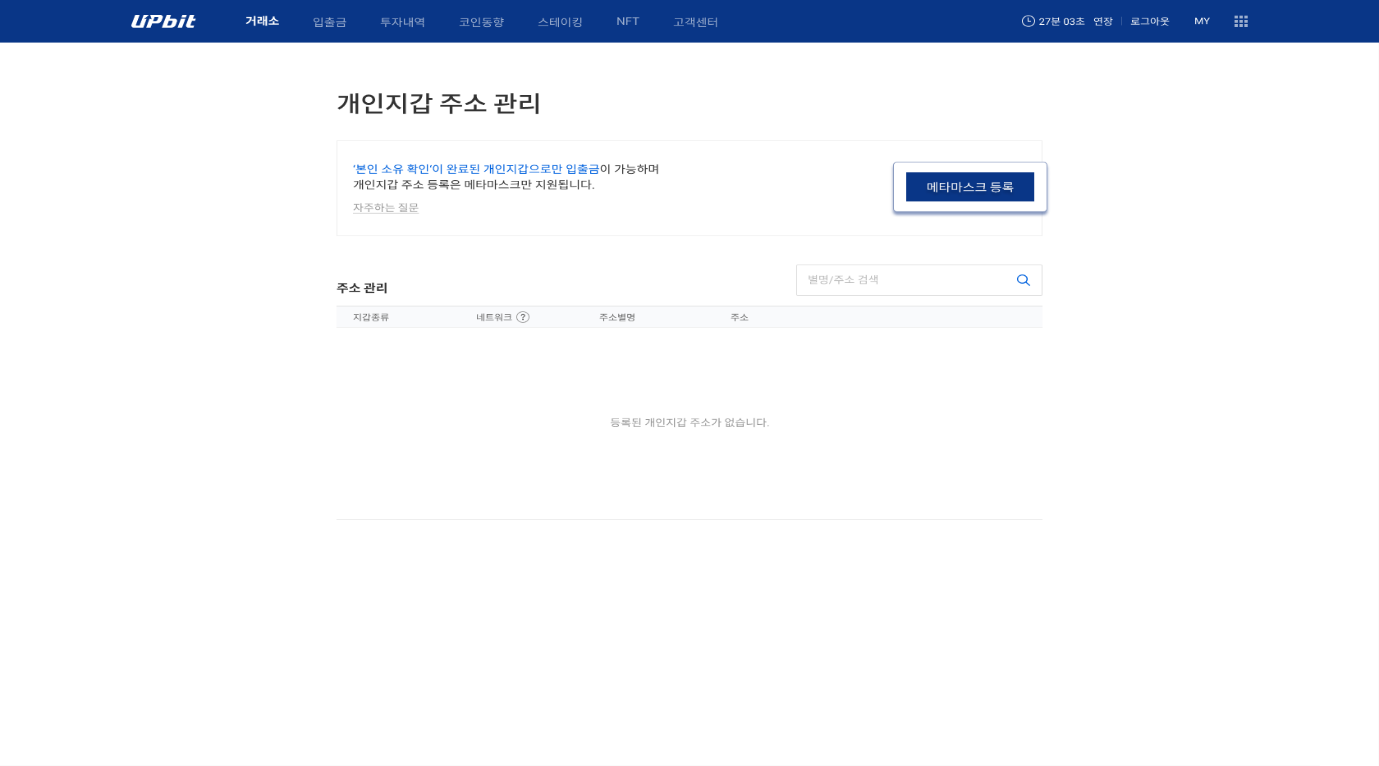
Task: Click the Upbit logo
Action: point(163,21)
